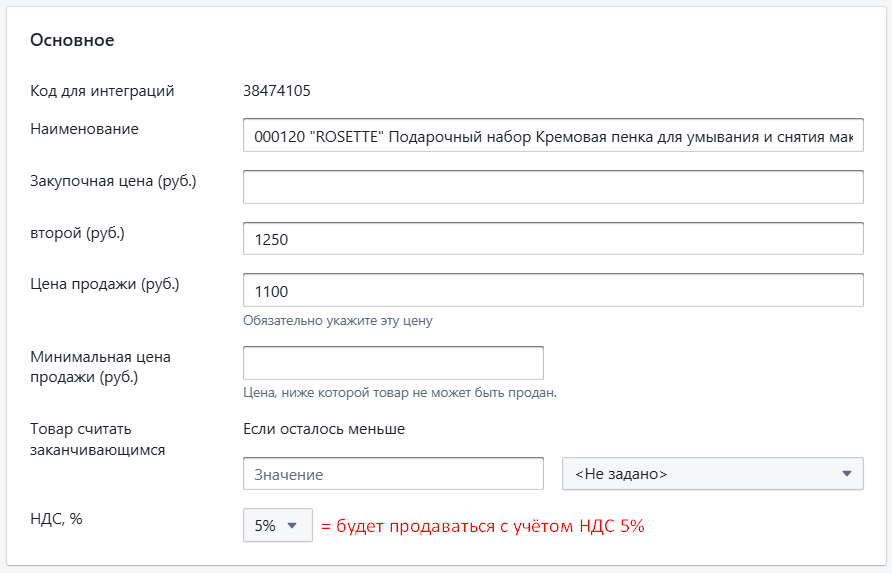892x573 pixels.
Task: Click the Закупочная цена (руб.) label
Action: (x=113, y=180)
